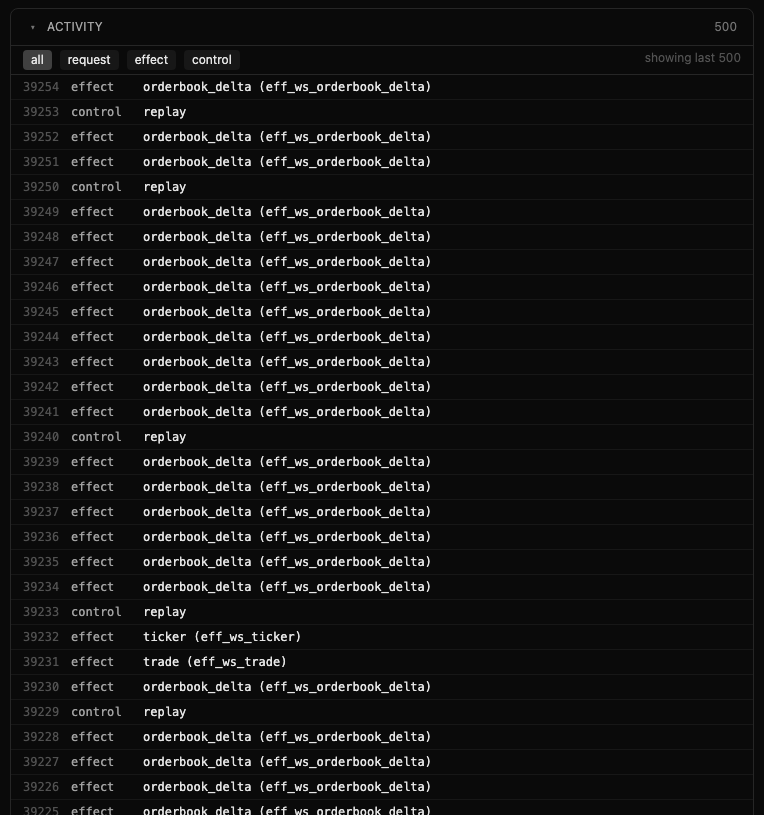Select the all filter tab
The height and width of the screenshot is (815, 764).
37,60
